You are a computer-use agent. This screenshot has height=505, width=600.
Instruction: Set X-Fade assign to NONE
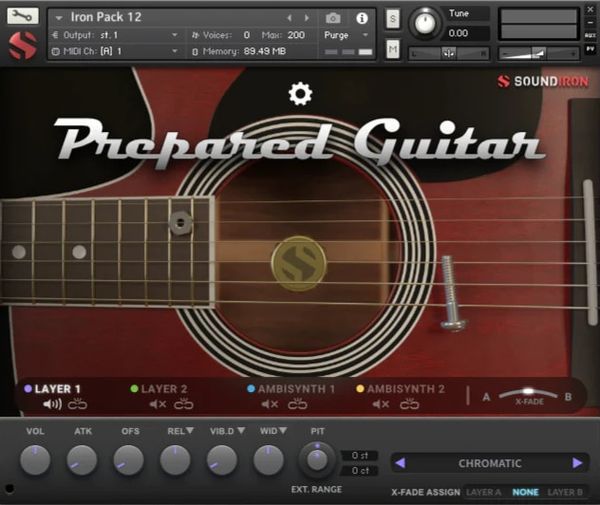click(525, 492)
